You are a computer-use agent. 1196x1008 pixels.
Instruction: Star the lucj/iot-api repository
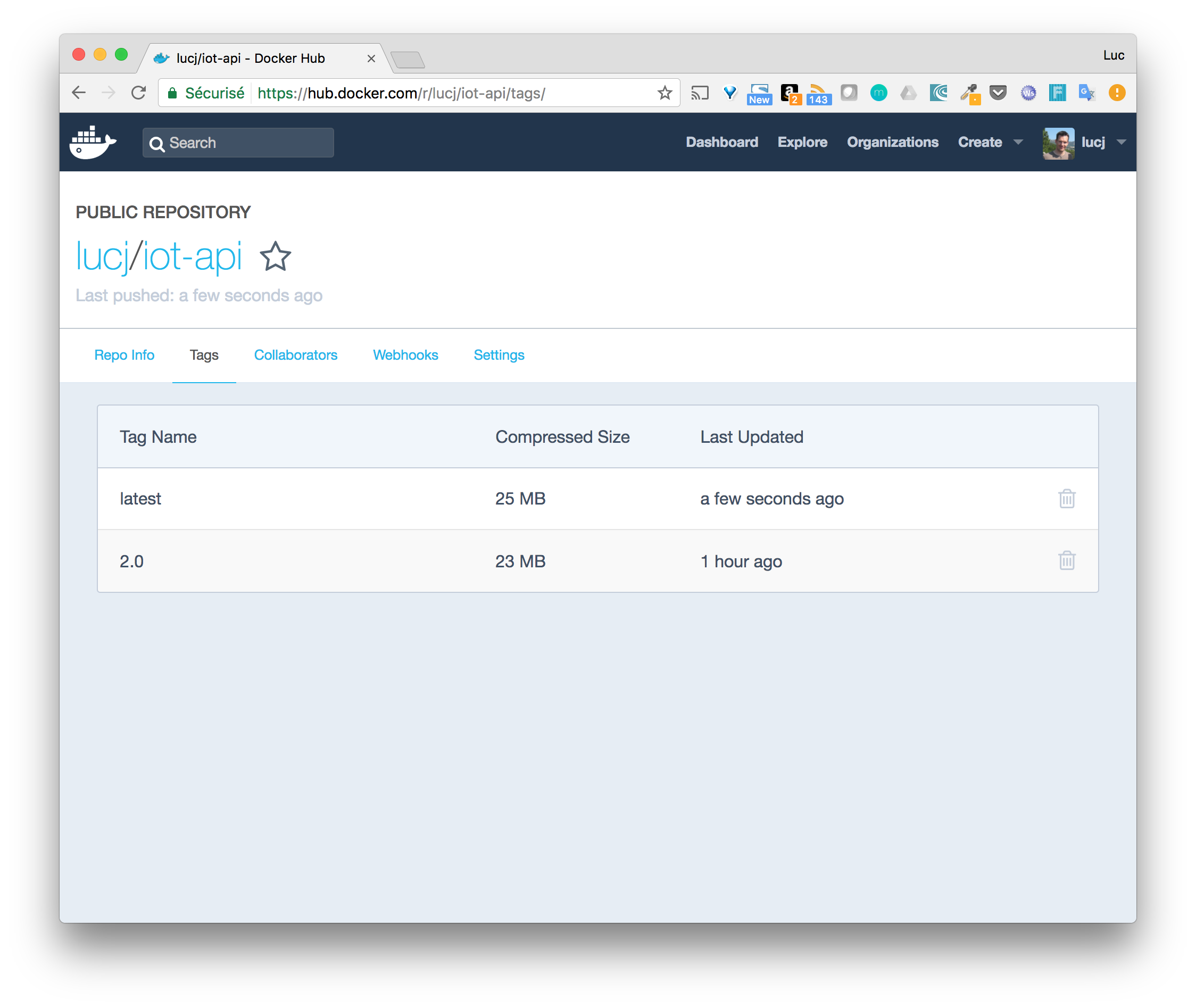point(275,256)
